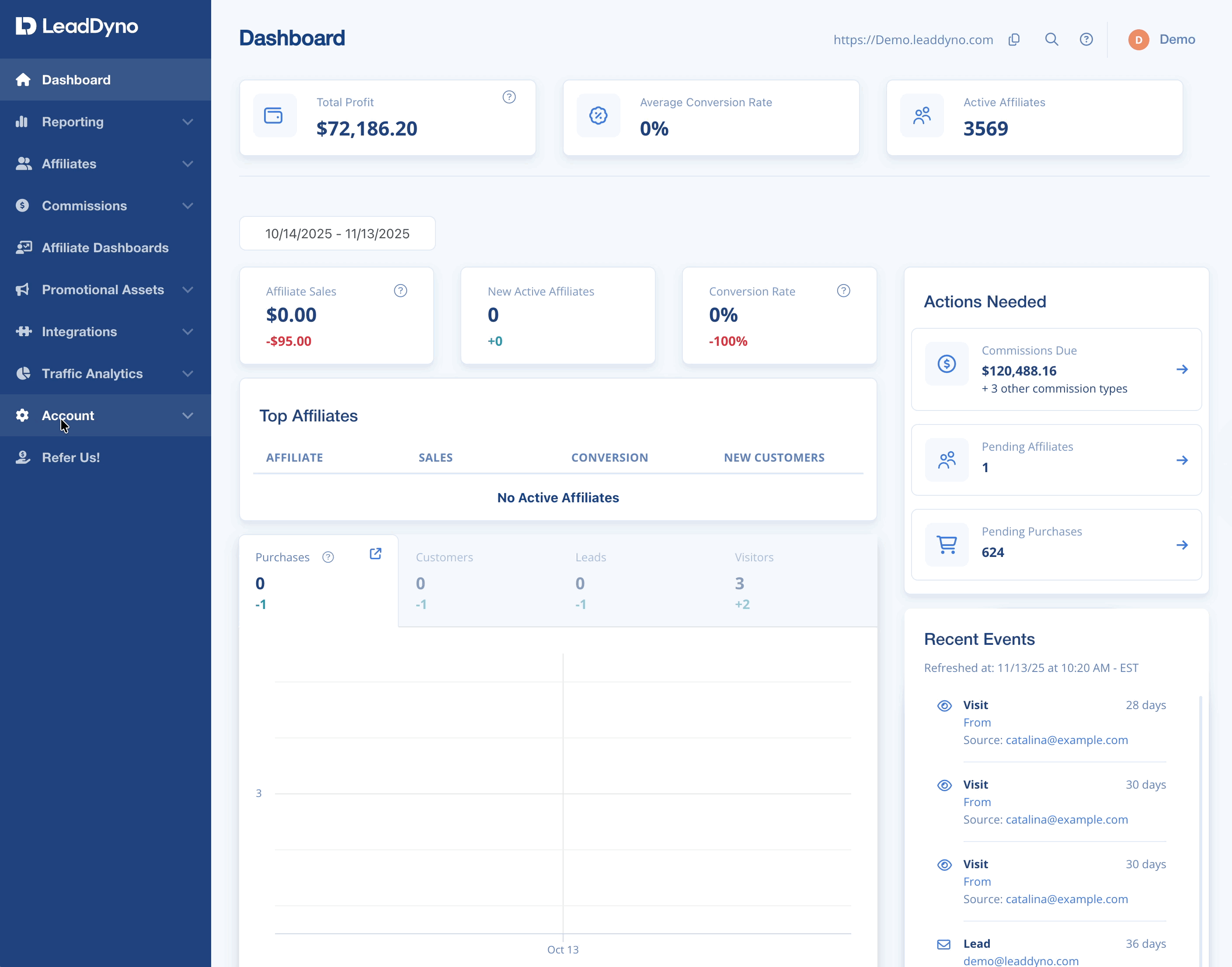This screenshot has width=1232, height=967.
Task: Expand the Commissions menu chevron
Action: (188, 205)
